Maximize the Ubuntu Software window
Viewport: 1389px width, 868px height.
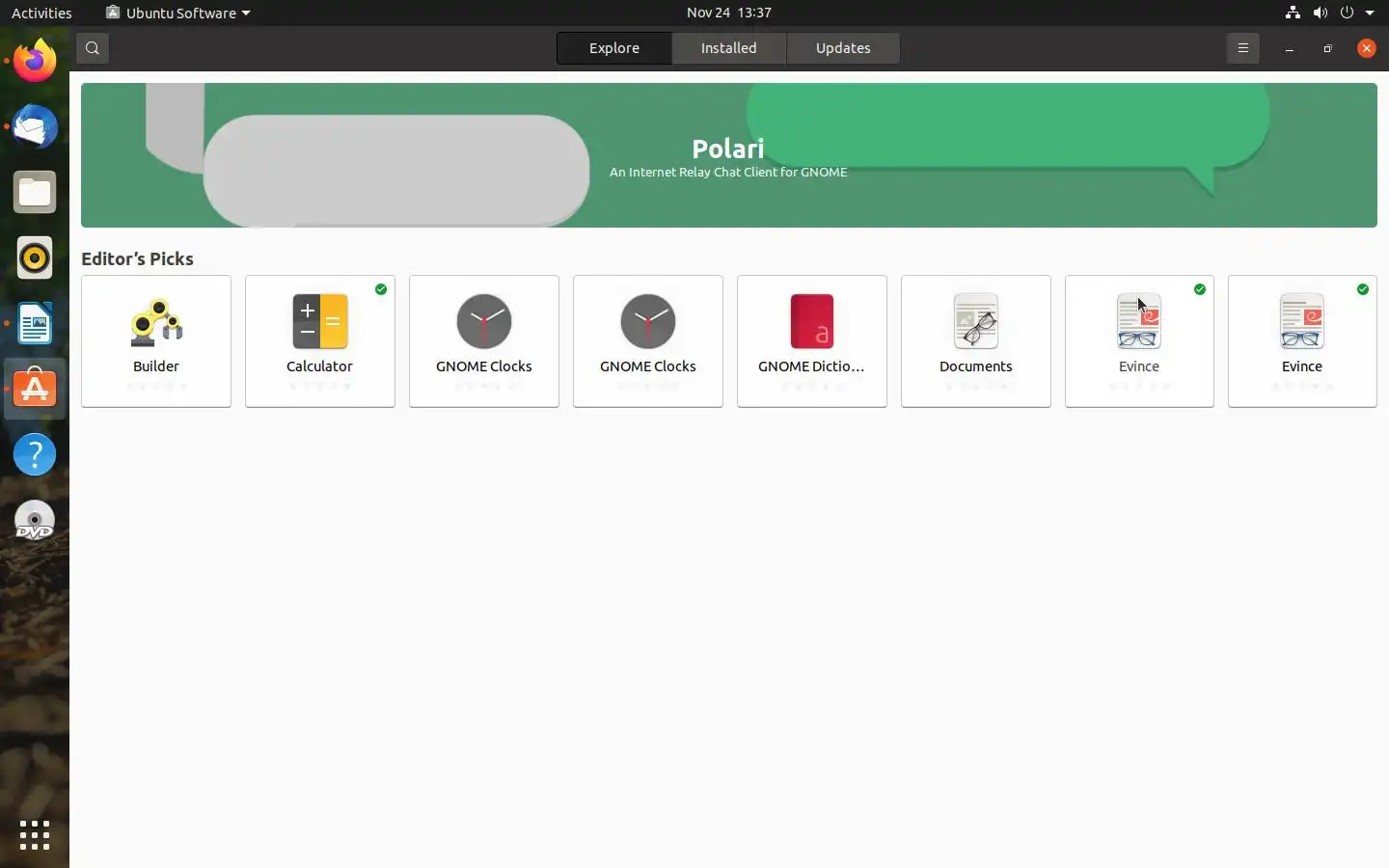point(1328,48)
